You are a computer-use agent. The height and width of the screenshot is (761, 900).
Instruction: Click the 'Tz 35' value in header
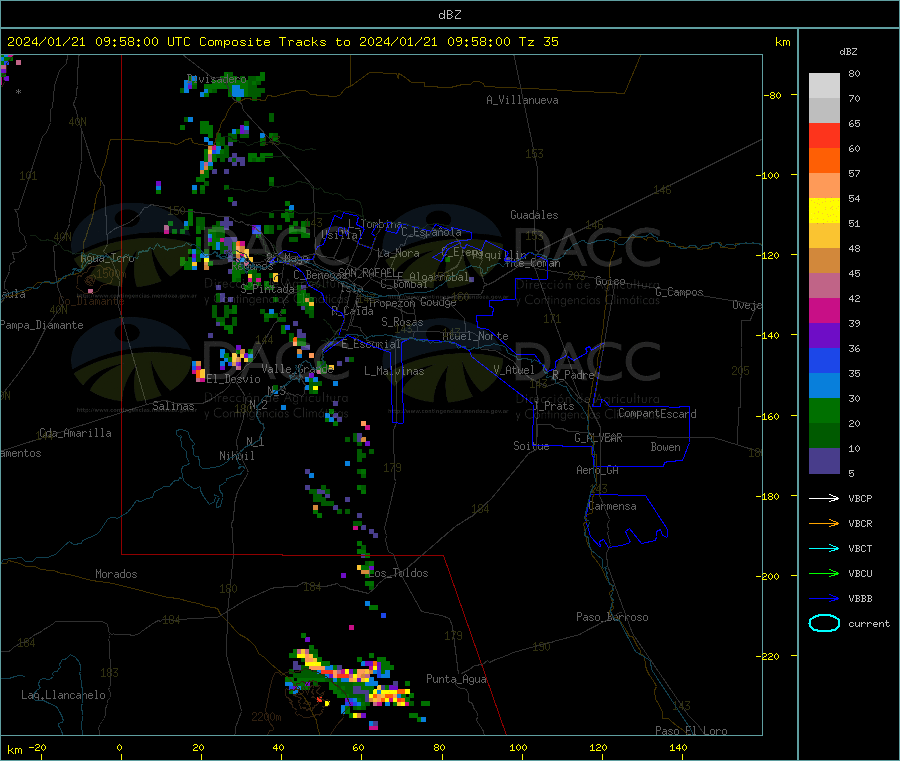tap(538, 42)
